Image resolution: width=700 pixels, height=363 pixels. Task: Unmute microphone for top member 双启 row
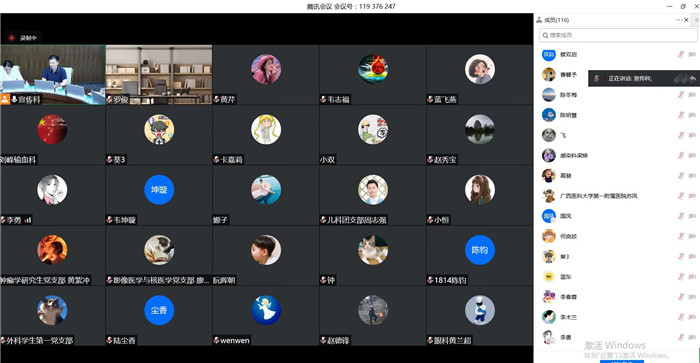(681, 54)
